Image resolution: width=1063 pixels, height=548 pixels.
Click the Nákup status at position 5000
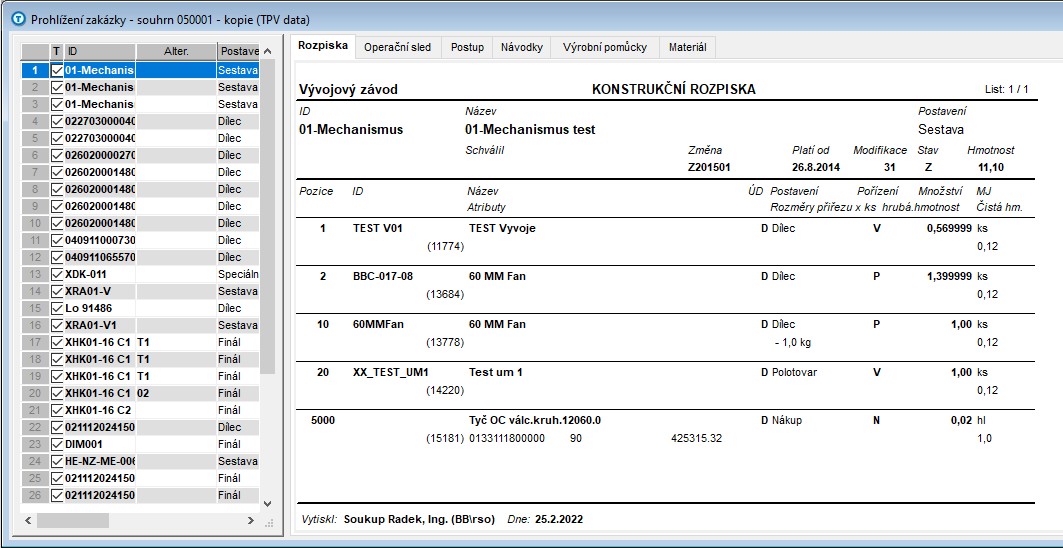pyautogui.click(x=786, y=420)
